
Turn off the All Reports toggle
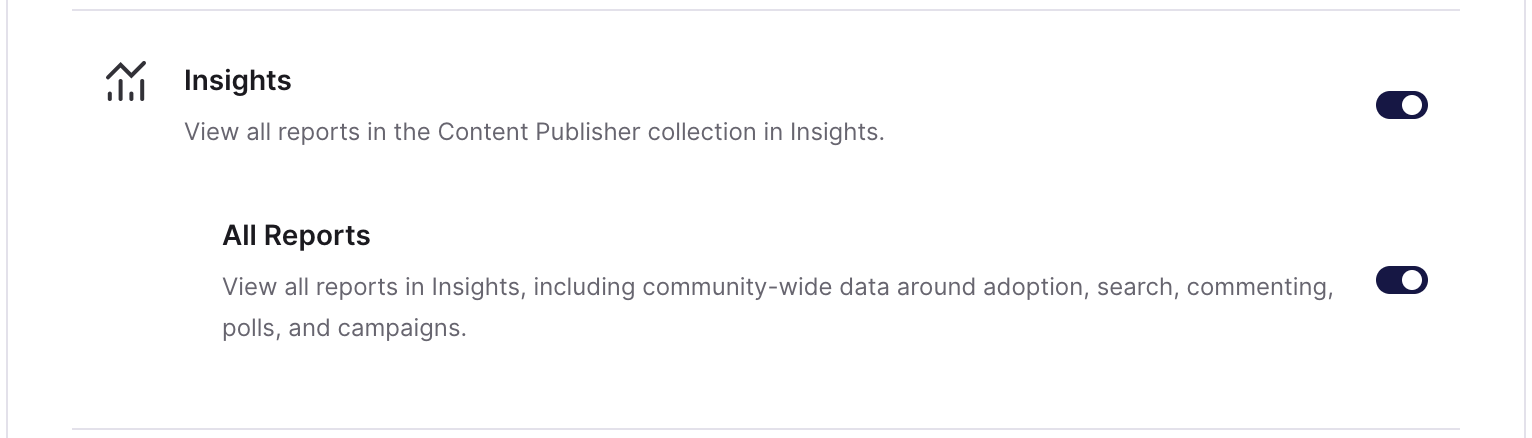coord(1402,281)
